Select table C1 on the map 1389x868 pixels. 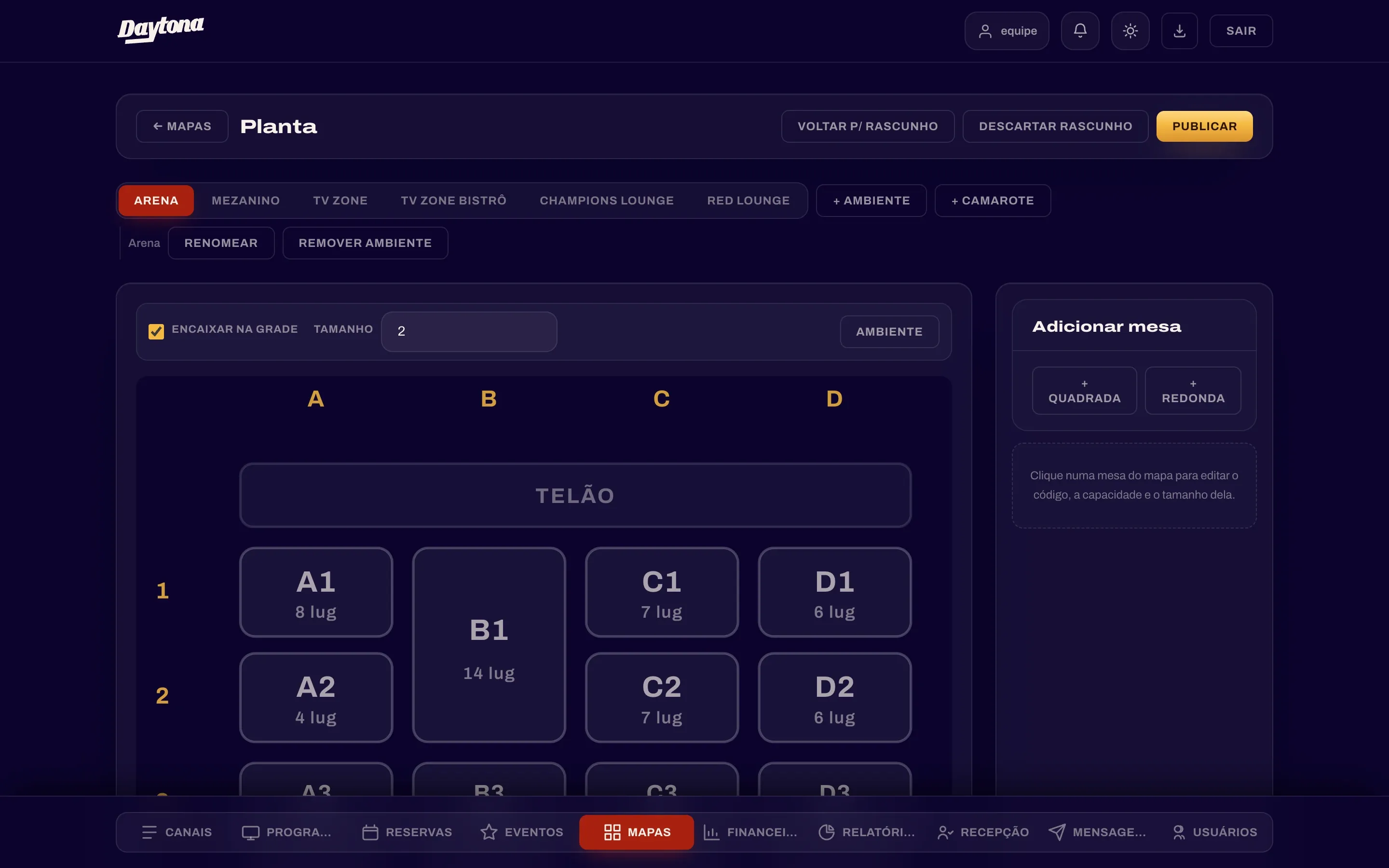(662, 592)
